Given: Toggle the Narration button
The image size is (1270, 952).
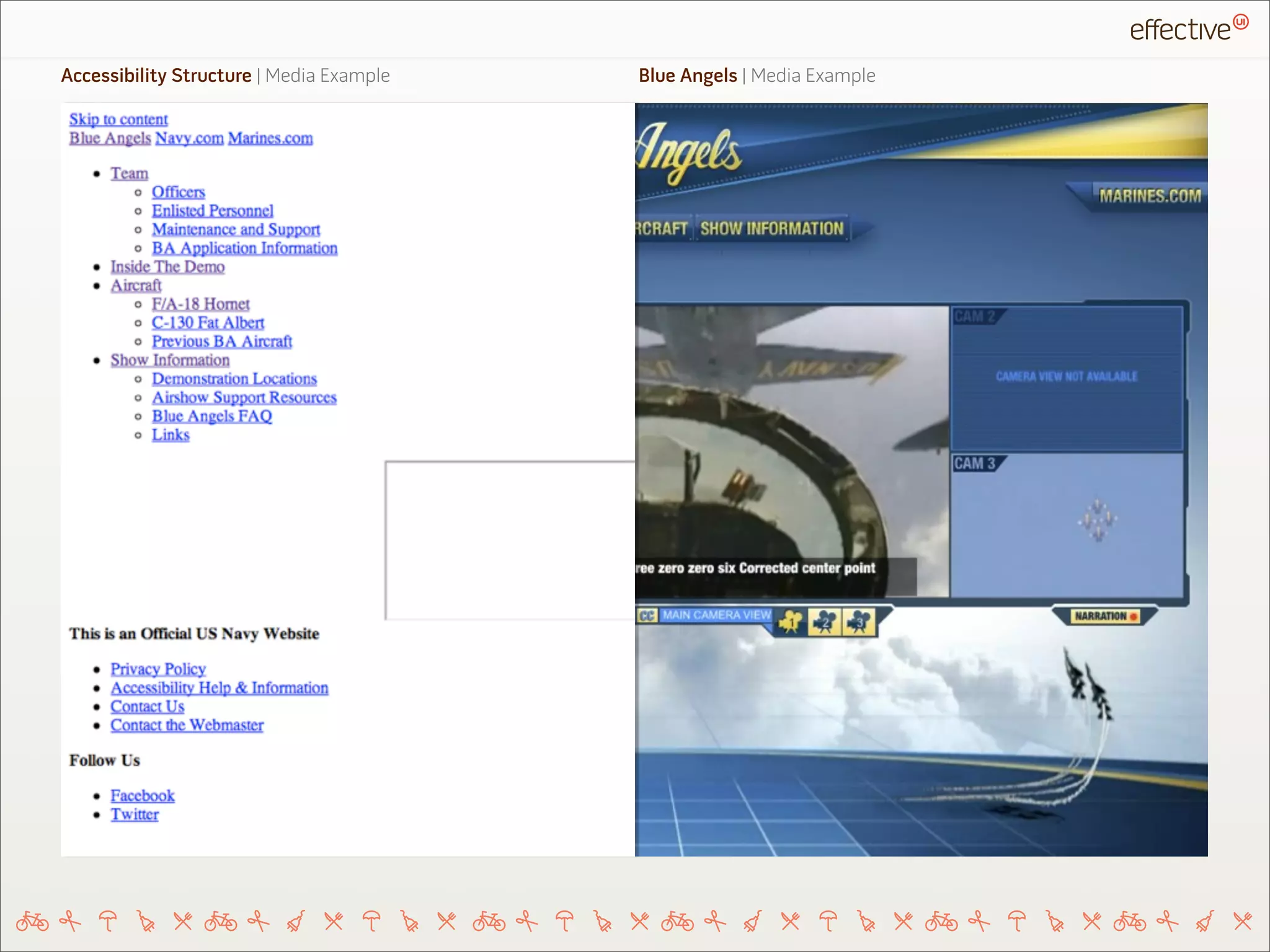Looking at the screenshot, I should point(1106,616).
